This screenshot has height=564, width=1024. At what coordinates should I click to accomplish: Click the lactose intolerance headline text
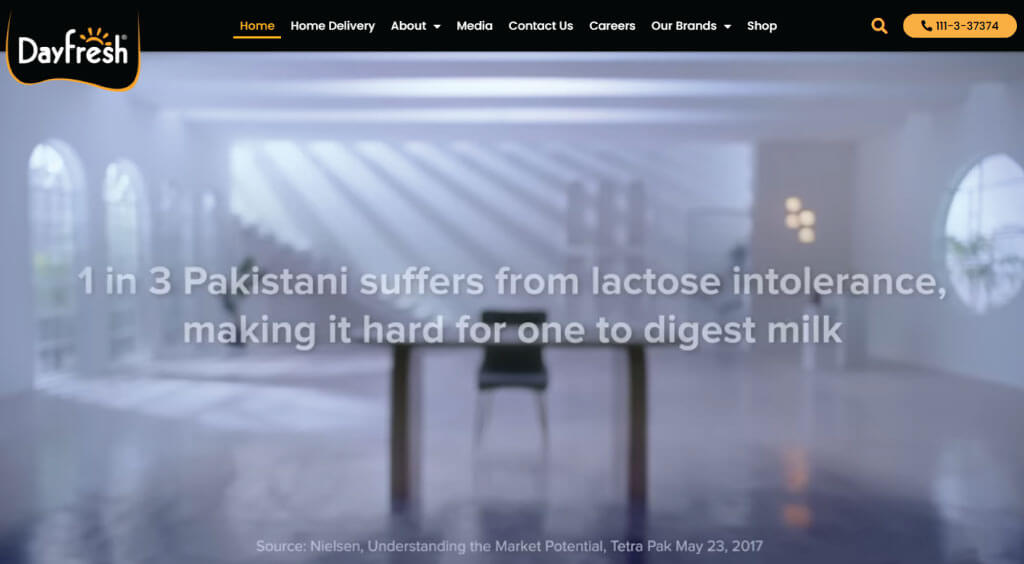[x=512, y=306]
